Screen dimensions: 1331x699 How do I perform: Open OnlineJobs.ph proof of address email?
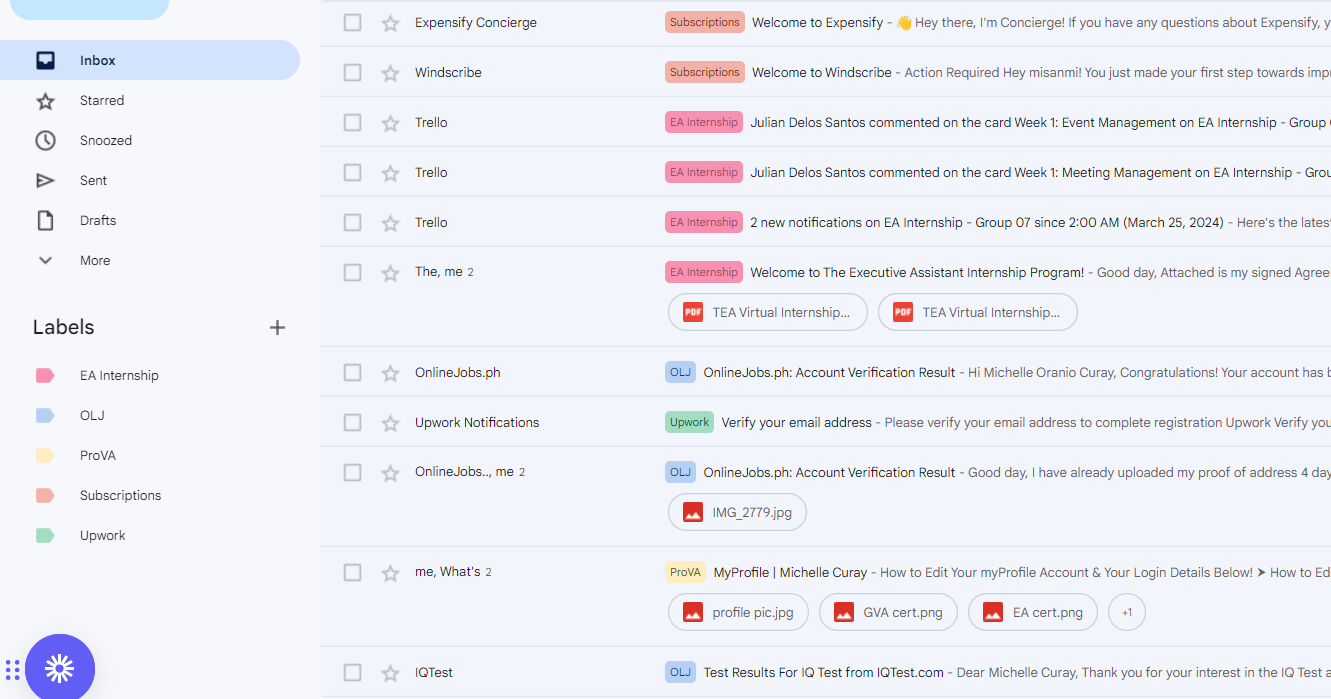825,472
